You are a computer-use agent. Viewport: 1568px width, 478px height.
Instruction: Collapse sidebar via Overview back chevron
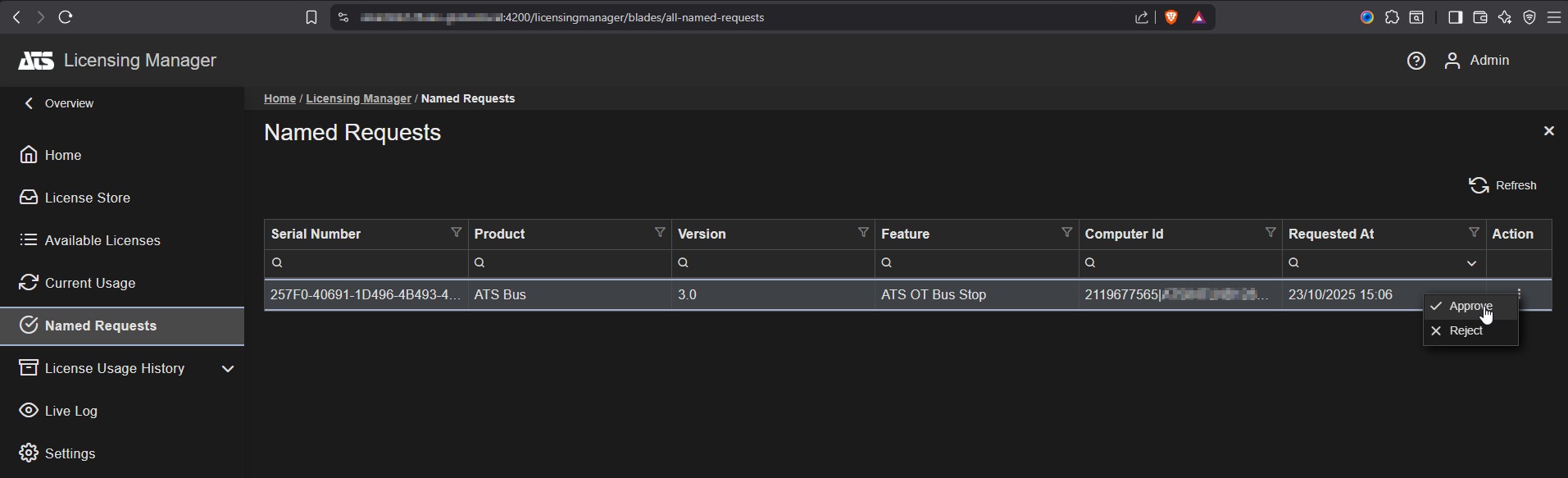click(x=30, y=103)
